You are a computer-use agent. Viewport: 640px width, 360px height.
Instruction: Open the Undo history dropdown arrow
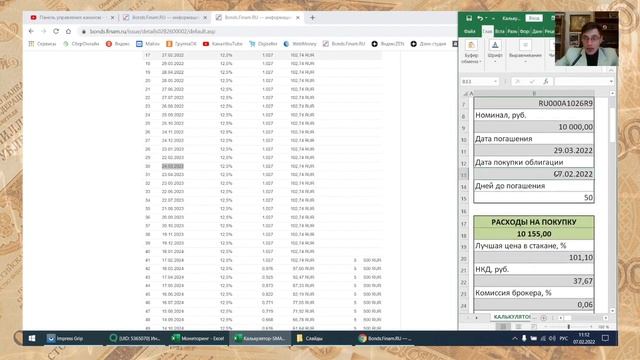pos(486,18)
